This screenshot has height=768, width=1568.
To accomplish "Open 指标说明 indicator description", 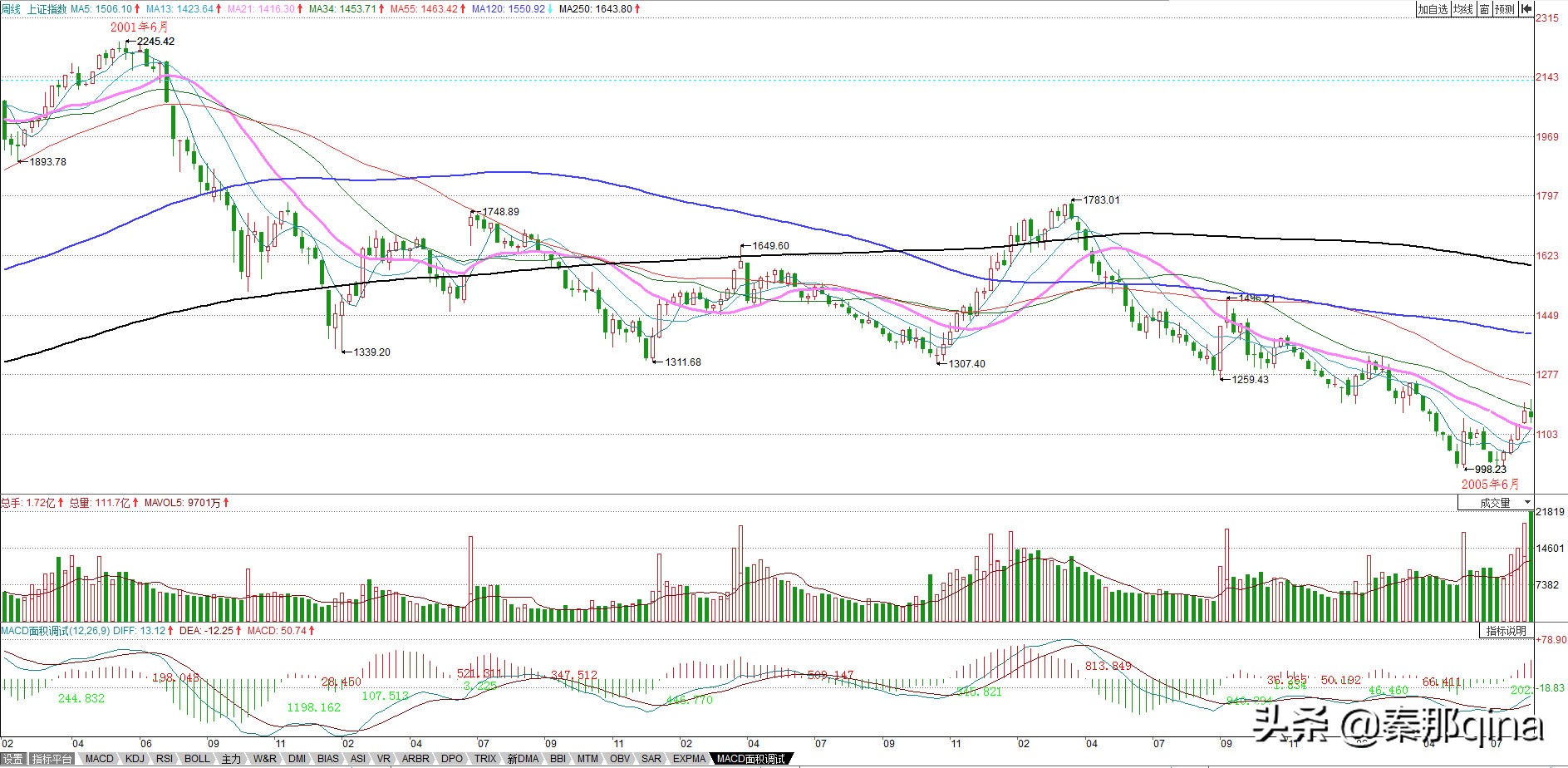I will tap(1507, 631).
